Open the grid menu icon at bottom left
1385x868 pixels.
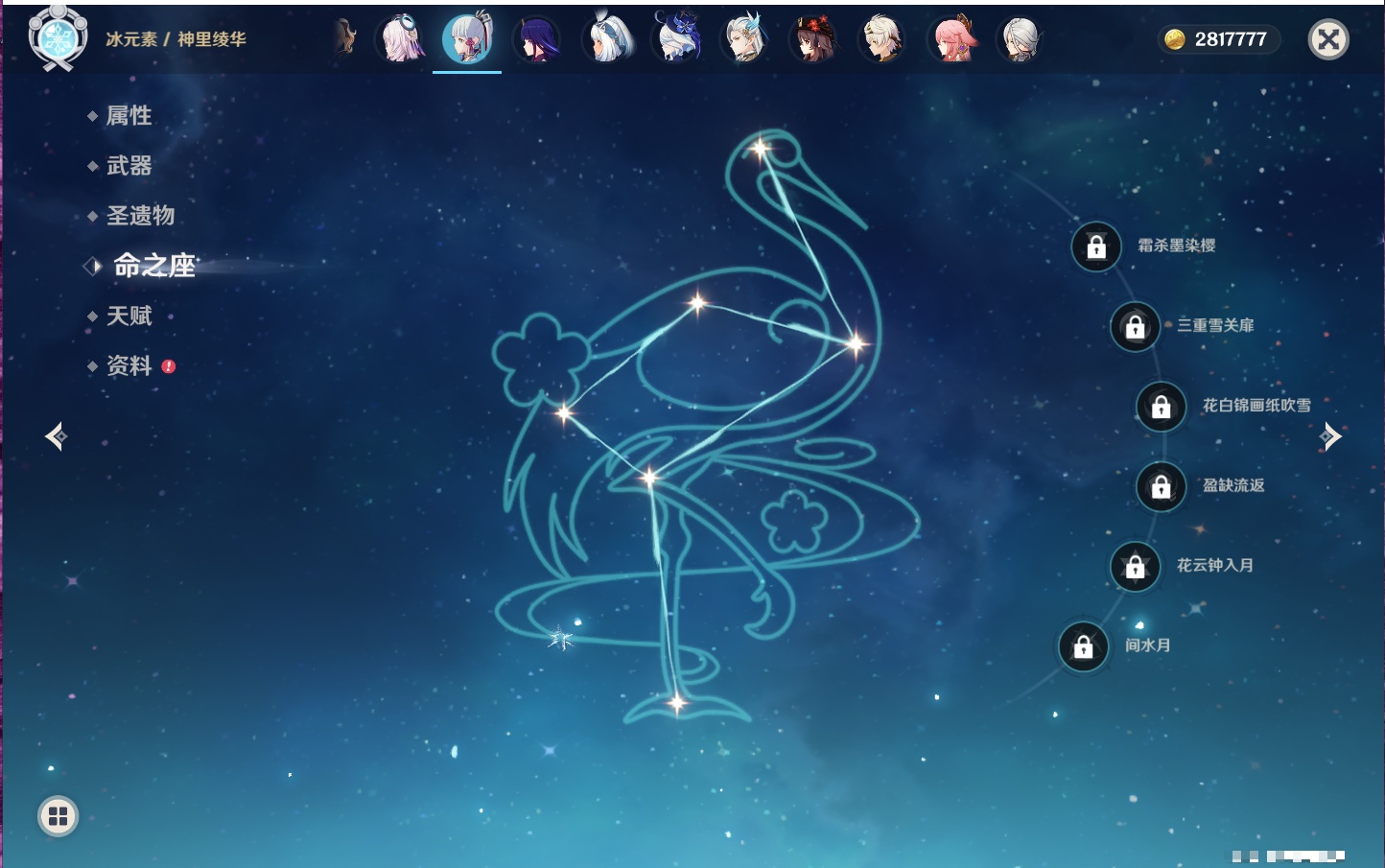pyautogui.click(x=58, y=816)
